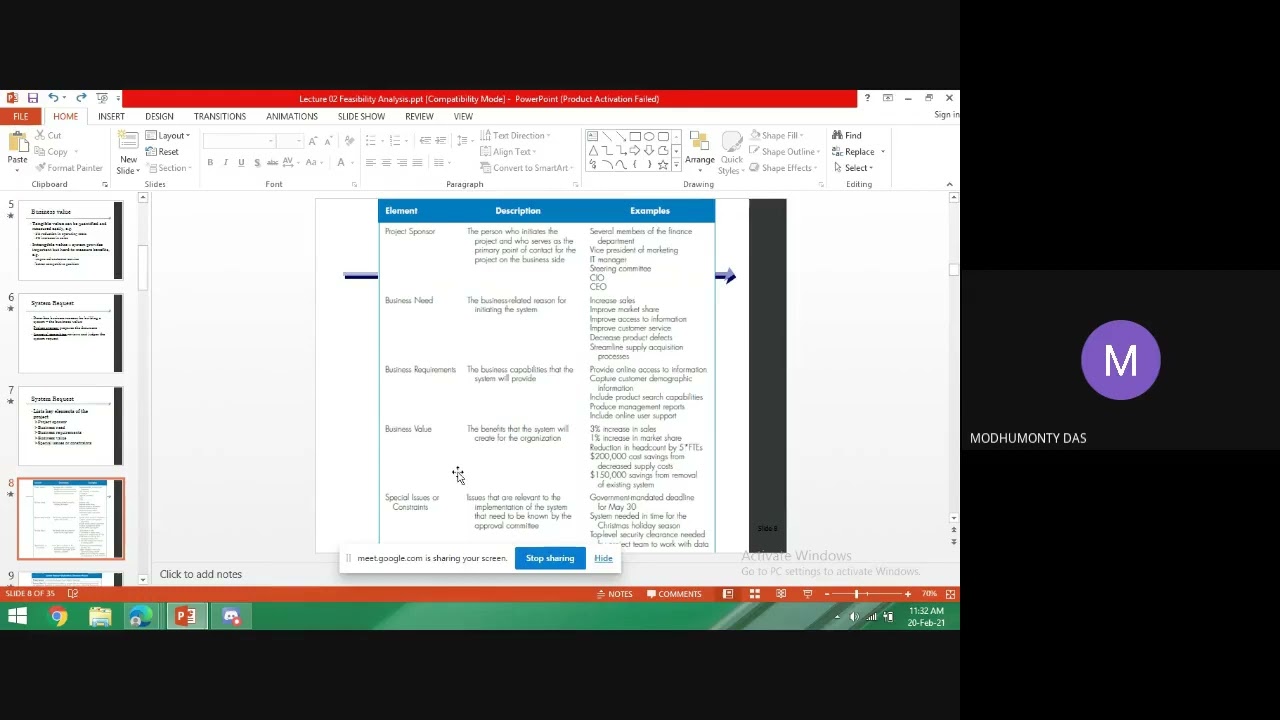Expand the shapes gallery More arrow
1280x720 pixels.
676,165
